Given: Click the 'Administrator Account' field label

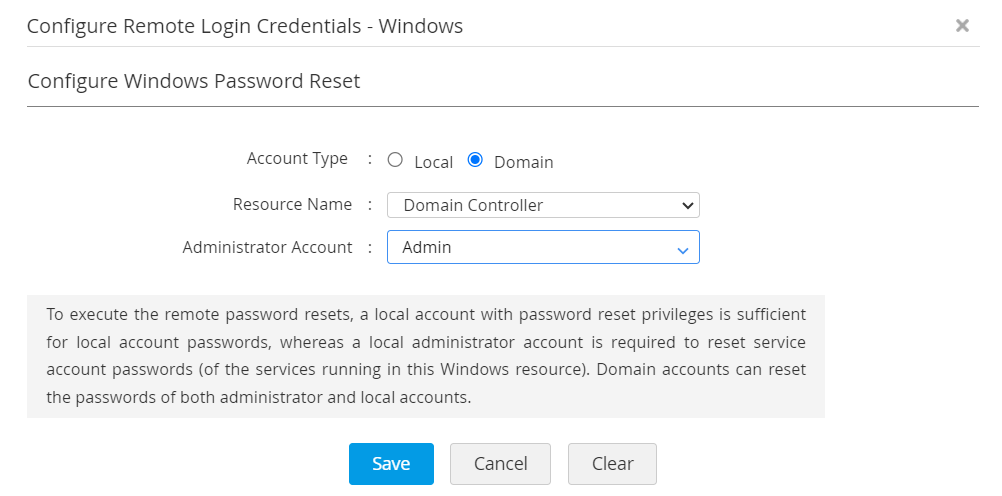Looking at the screenshot, I should point(267,247).
